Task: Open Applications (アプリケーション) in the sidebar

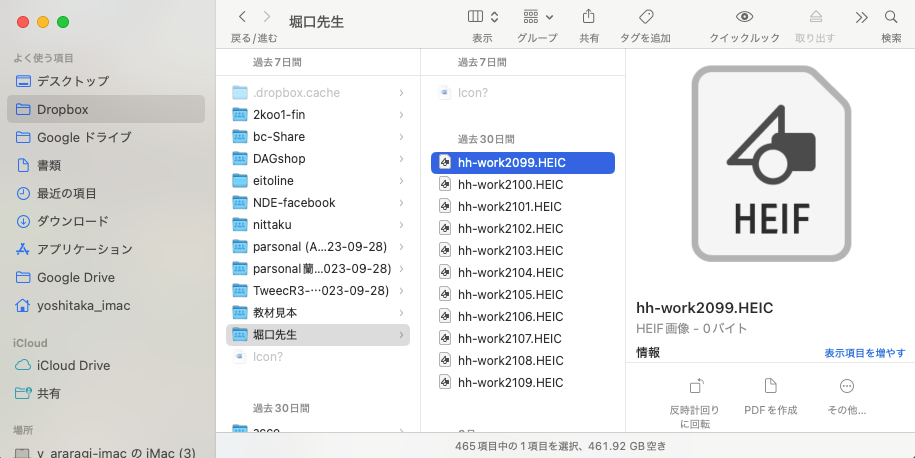Action: pos(106,249)
